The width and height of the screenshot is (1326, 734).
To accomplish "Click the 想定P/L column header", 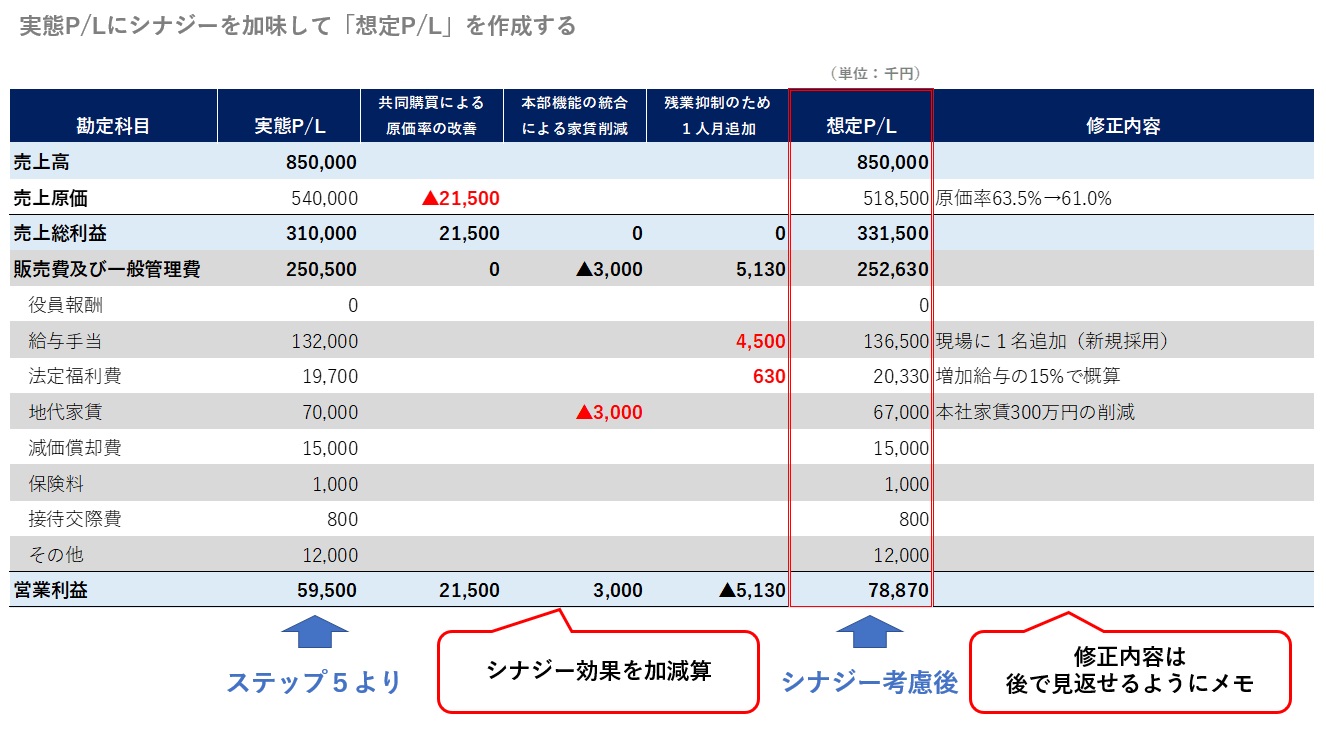I will pos(861,126).
